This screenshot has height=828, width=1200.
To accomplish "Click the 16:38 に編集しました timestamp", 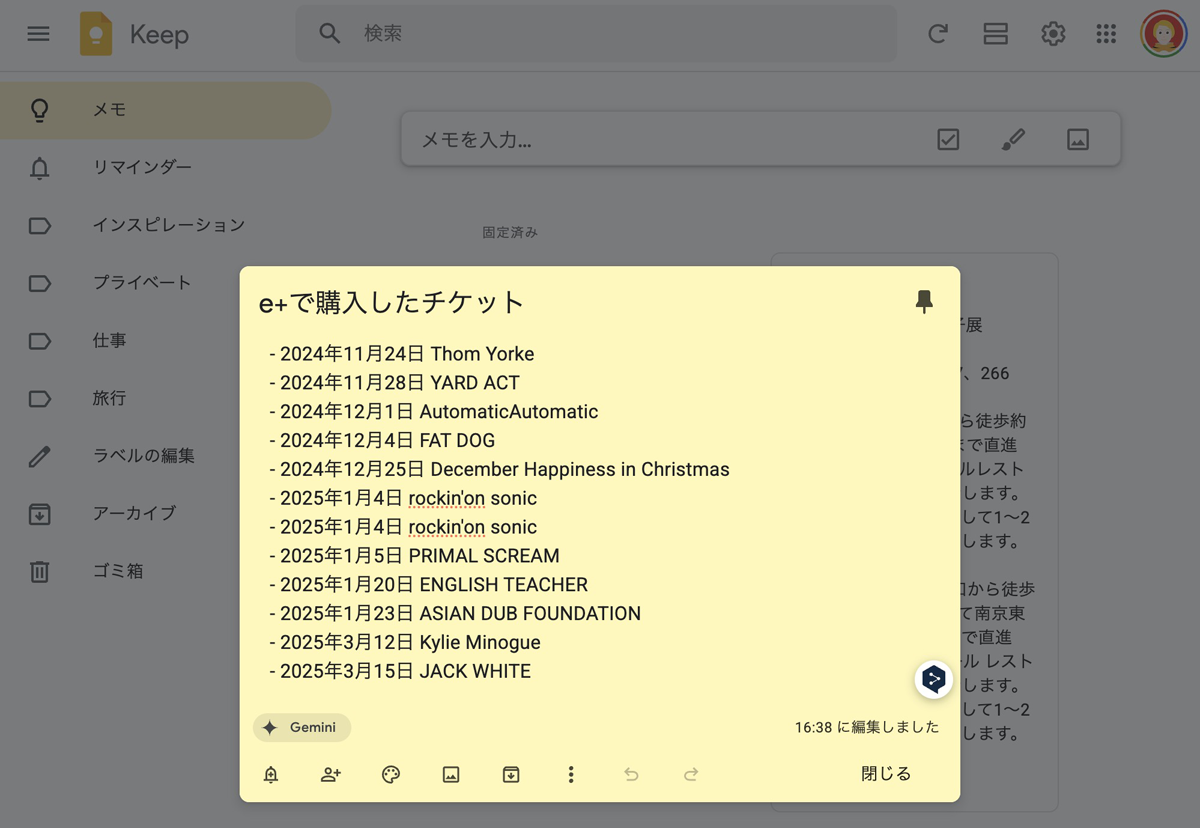I will click(x=867, y=728).
